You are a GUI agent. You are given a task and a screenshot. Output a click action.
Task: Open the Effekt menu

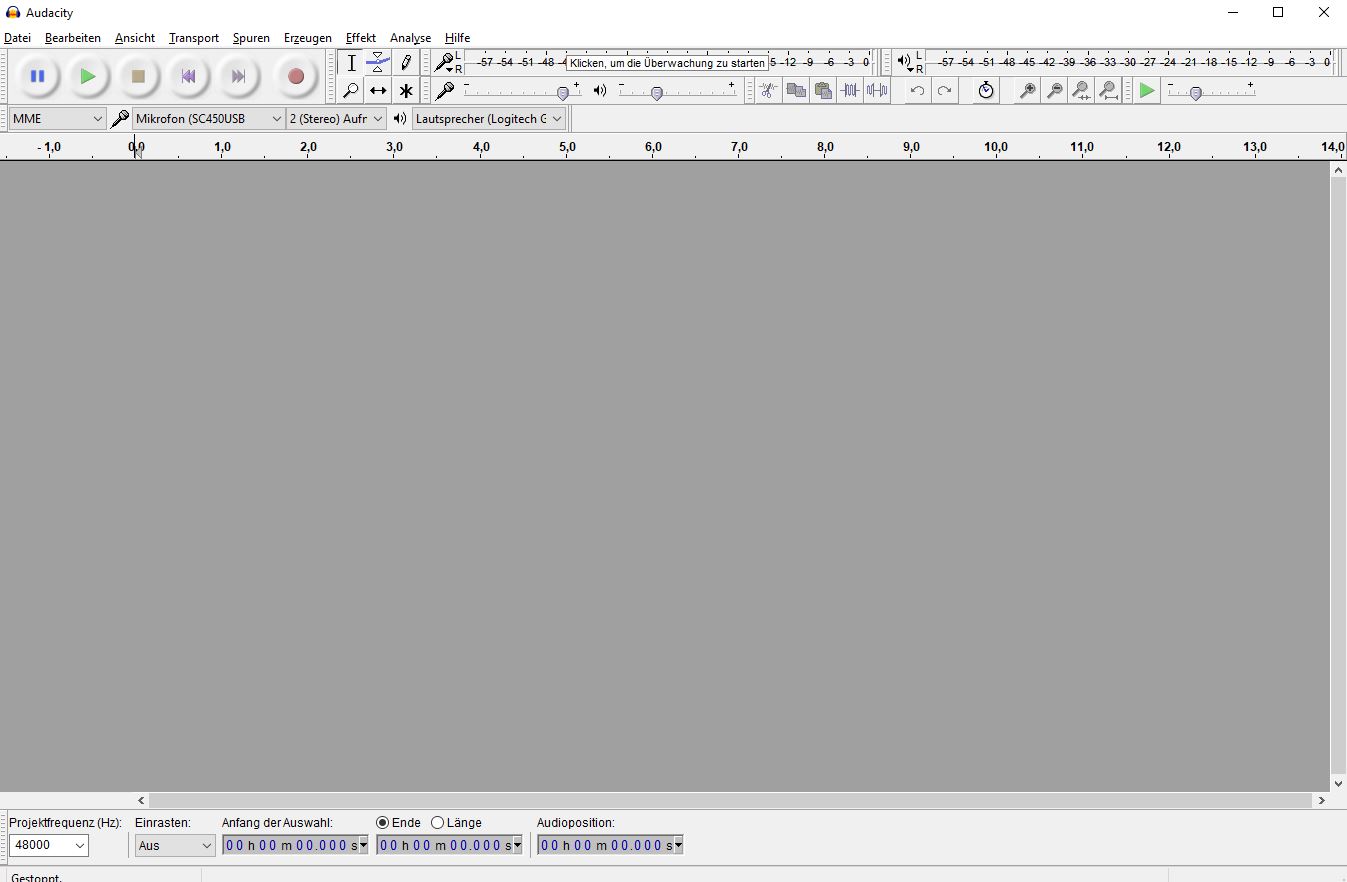361,38
